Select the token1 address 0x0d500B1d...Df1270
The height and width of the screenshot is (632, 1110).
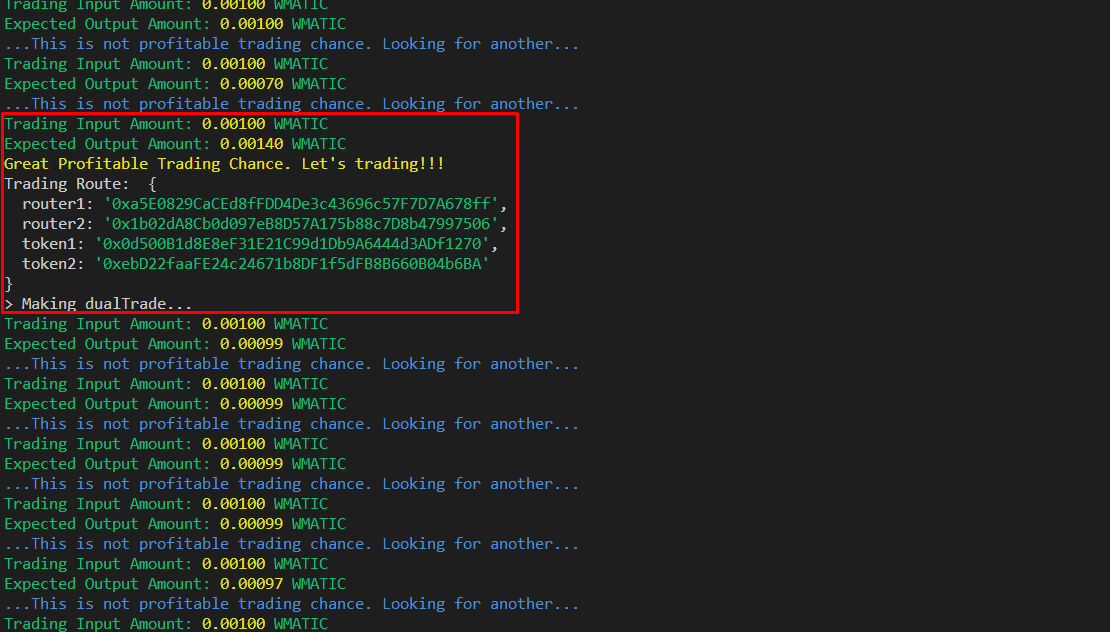click(292, 243)
